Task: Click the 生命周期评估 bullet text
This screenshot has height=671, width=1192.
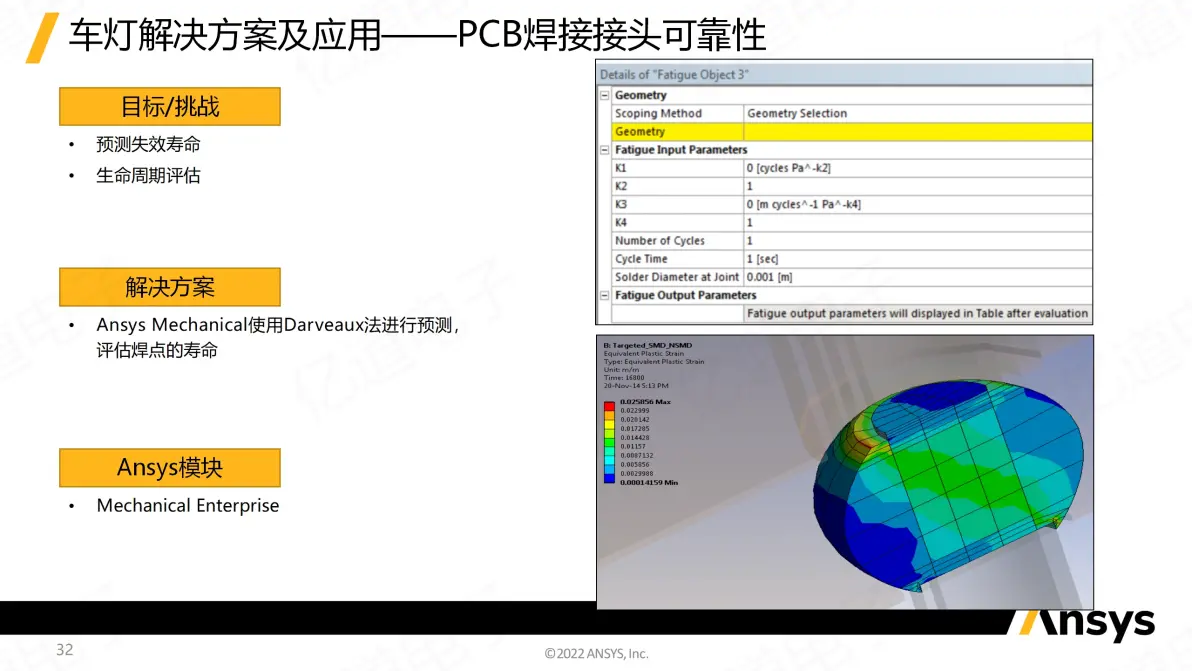Action: (x=148, y=176)
